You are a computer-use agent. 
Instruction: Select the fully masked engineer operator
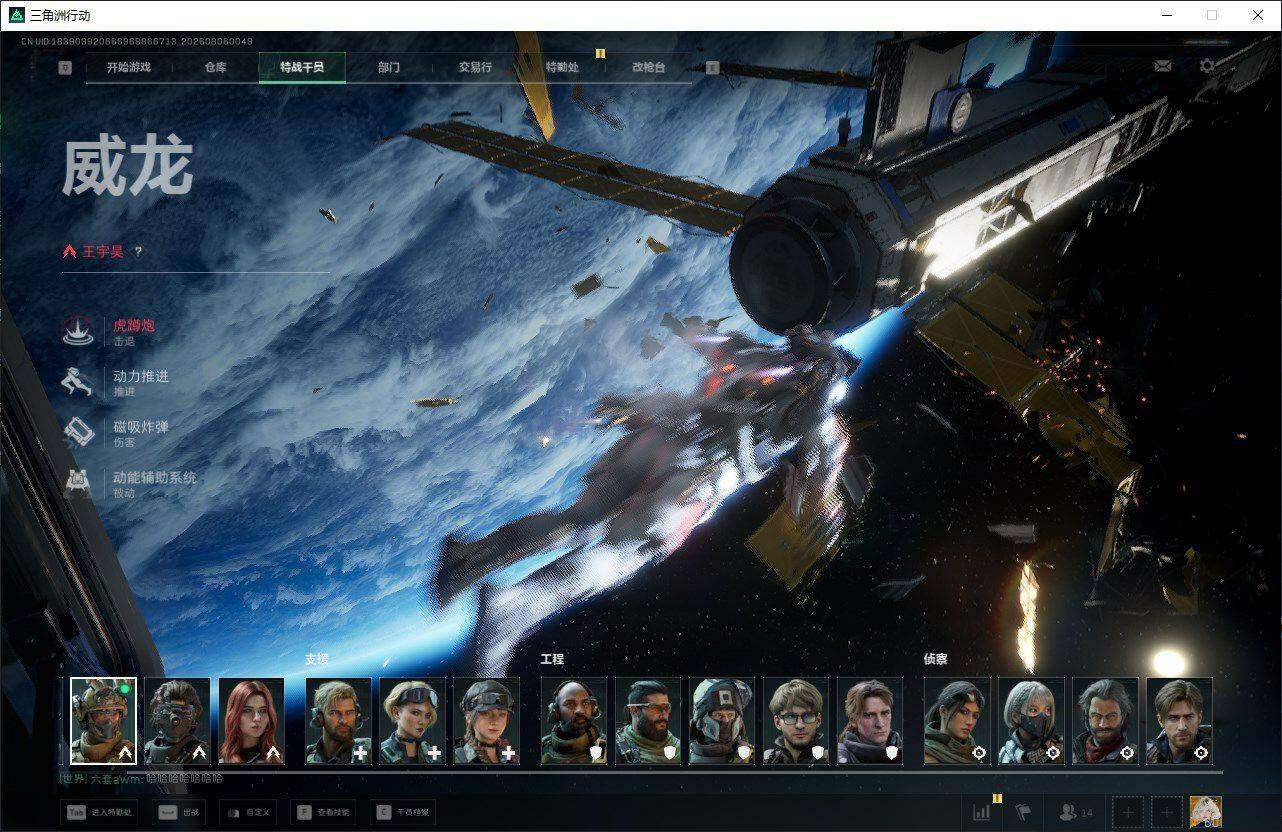pyautogui.click(x=722, y=721)
